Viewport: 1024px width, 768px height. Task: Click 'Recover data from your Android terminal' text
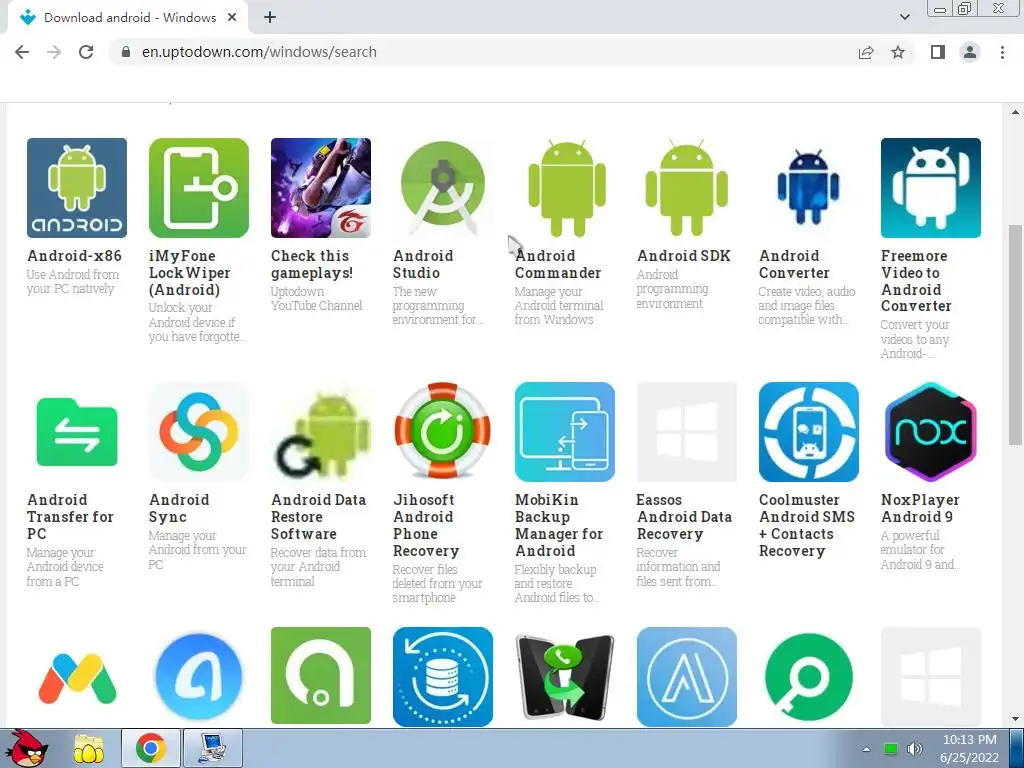[x=318, y=567]
